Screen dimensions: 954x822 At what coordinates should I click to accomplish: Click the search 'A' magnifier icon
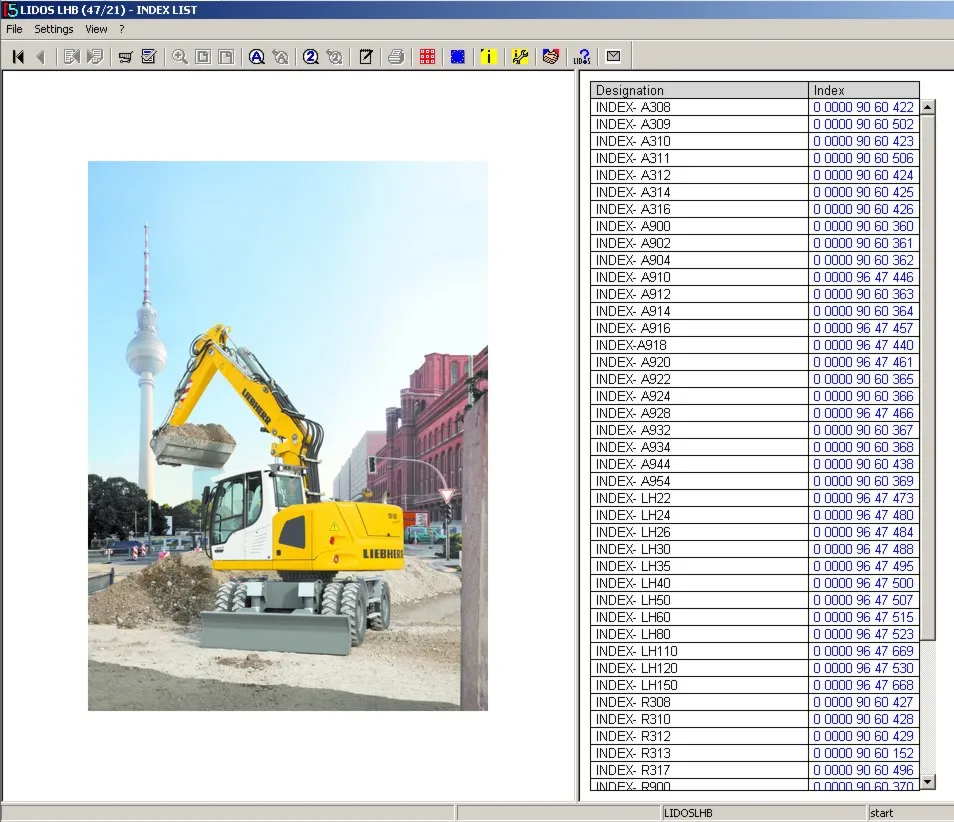257,57
